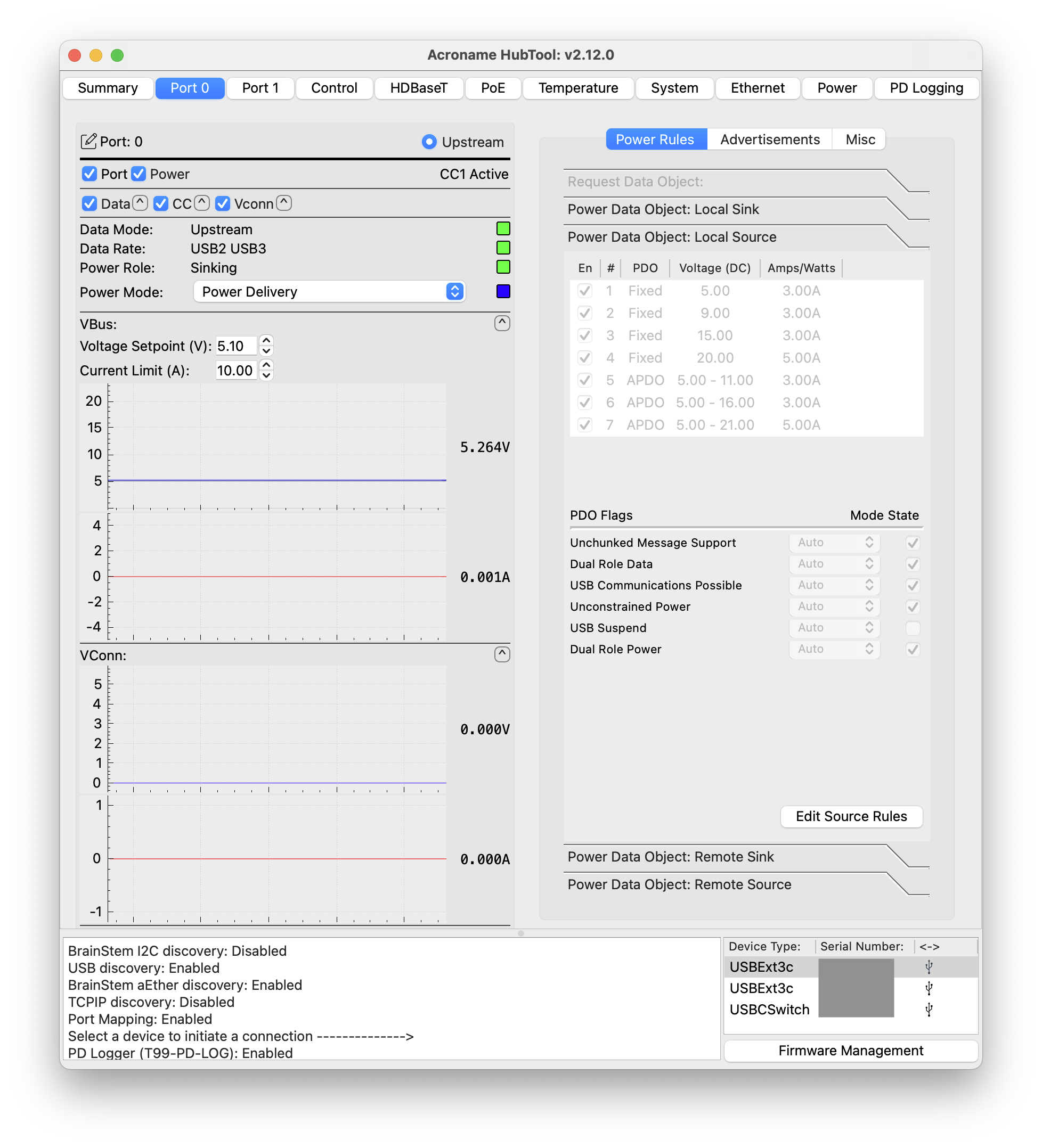Collapse the VBus graph section
The image size is (1042, 1148).
(502, 323)
